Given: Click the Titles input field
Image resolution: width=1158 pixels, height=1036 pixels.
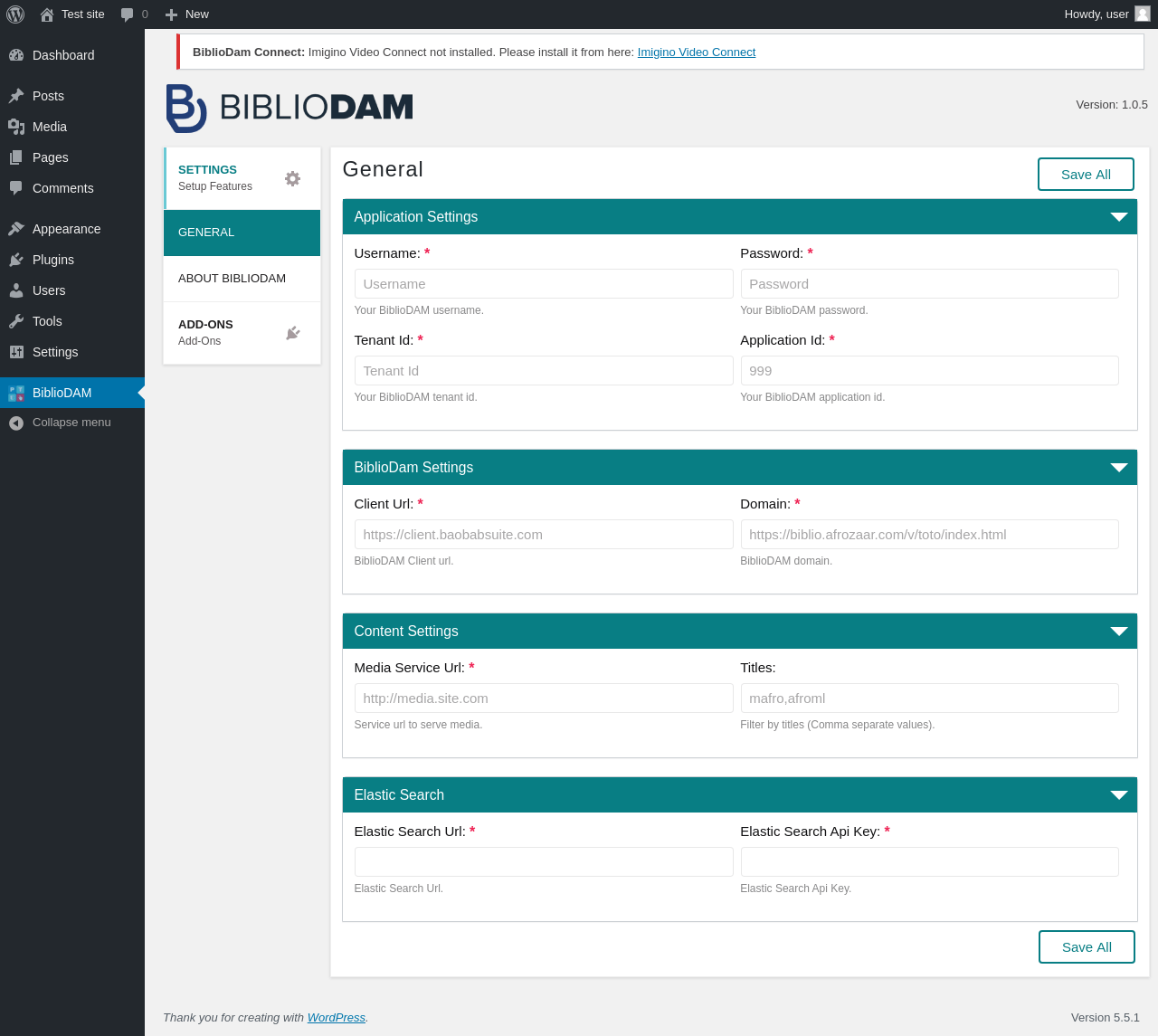Looking at the screenshot, I should pos(930,699).
